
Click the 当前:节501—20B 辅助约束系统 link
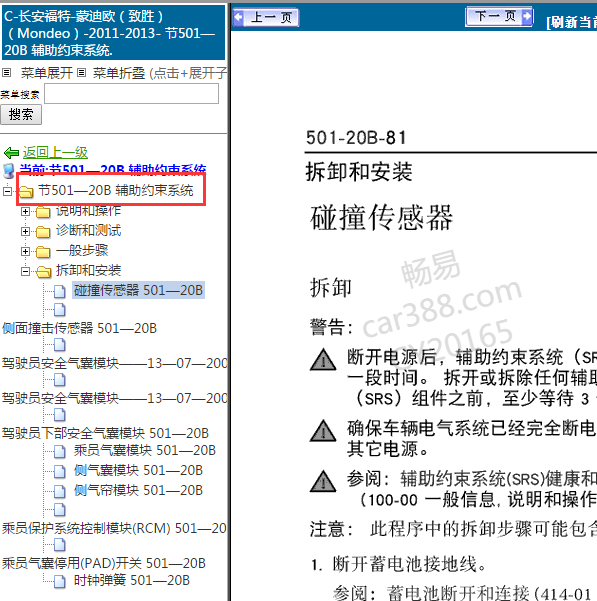[x=113, y=169]
